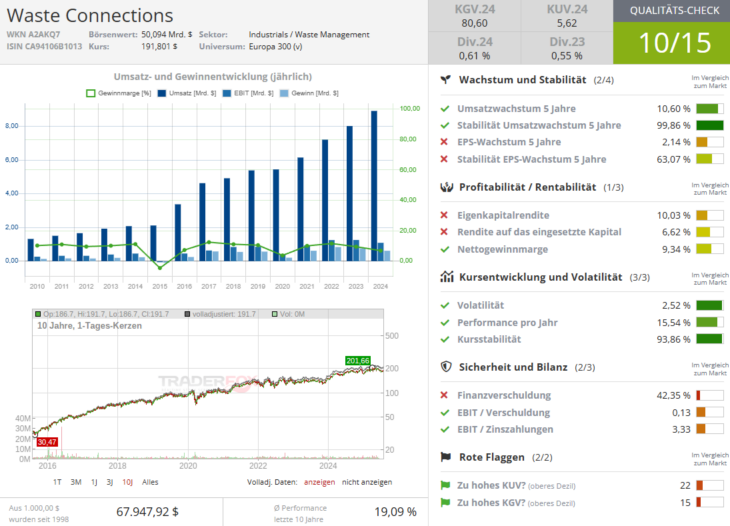Click the red X beside Rendite auf das eingesetzte Kapital

point(444,232)
